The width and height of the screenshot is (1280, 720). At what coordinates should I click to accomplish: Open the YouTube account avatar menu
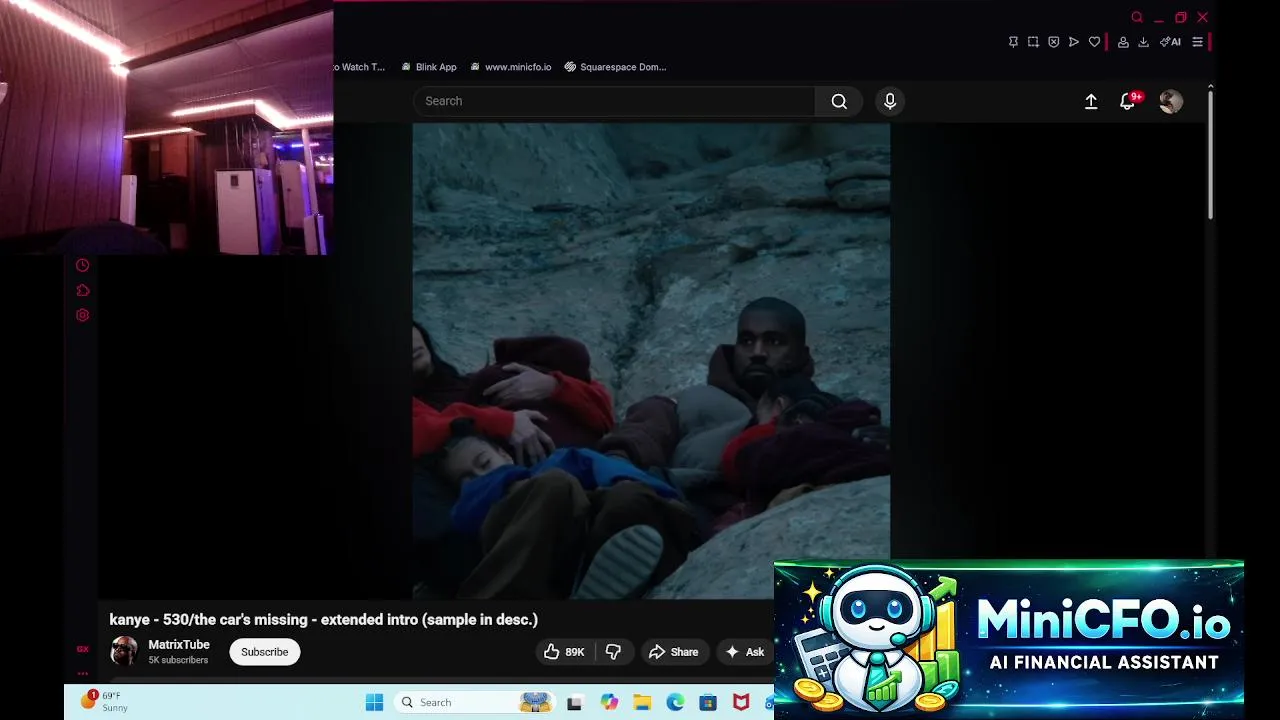(1171, 101)
